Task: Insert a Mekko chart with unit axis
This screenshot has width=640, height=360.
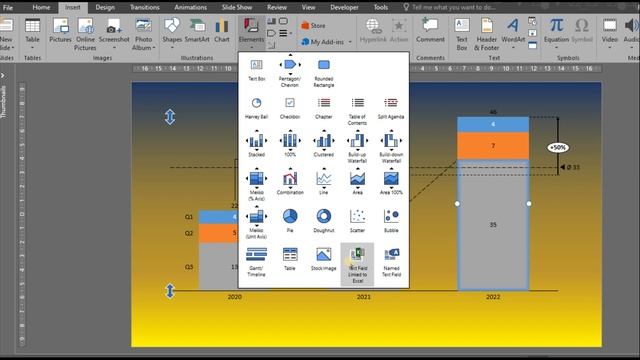Action: [x=256, y=222]
